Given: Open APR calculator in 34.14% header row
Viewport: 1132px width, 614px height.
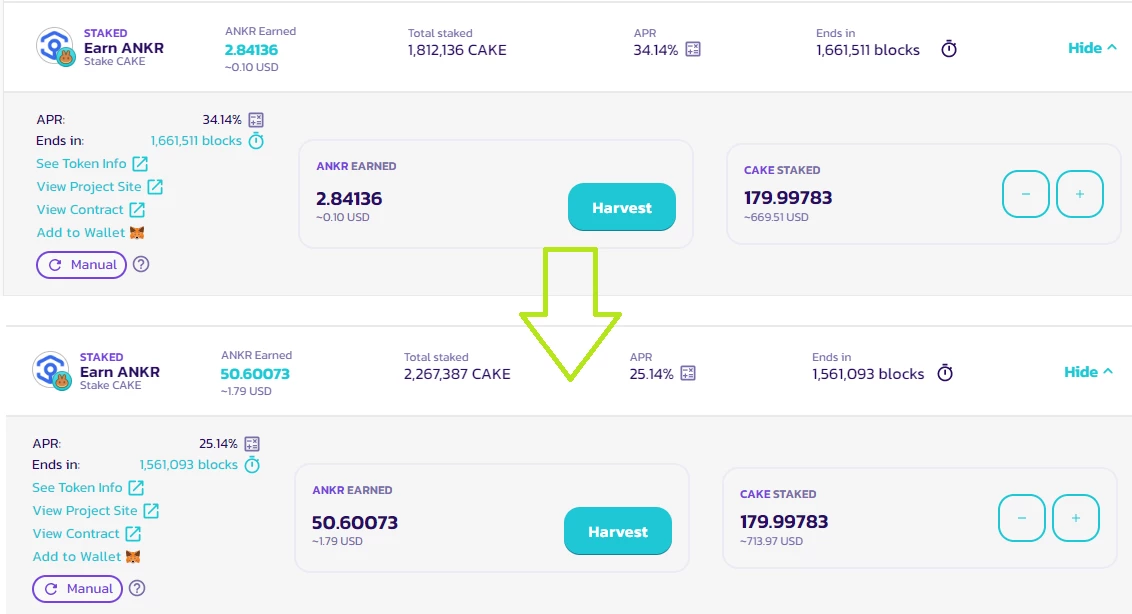Looking at the screenshot, I should tap(693, 49).
